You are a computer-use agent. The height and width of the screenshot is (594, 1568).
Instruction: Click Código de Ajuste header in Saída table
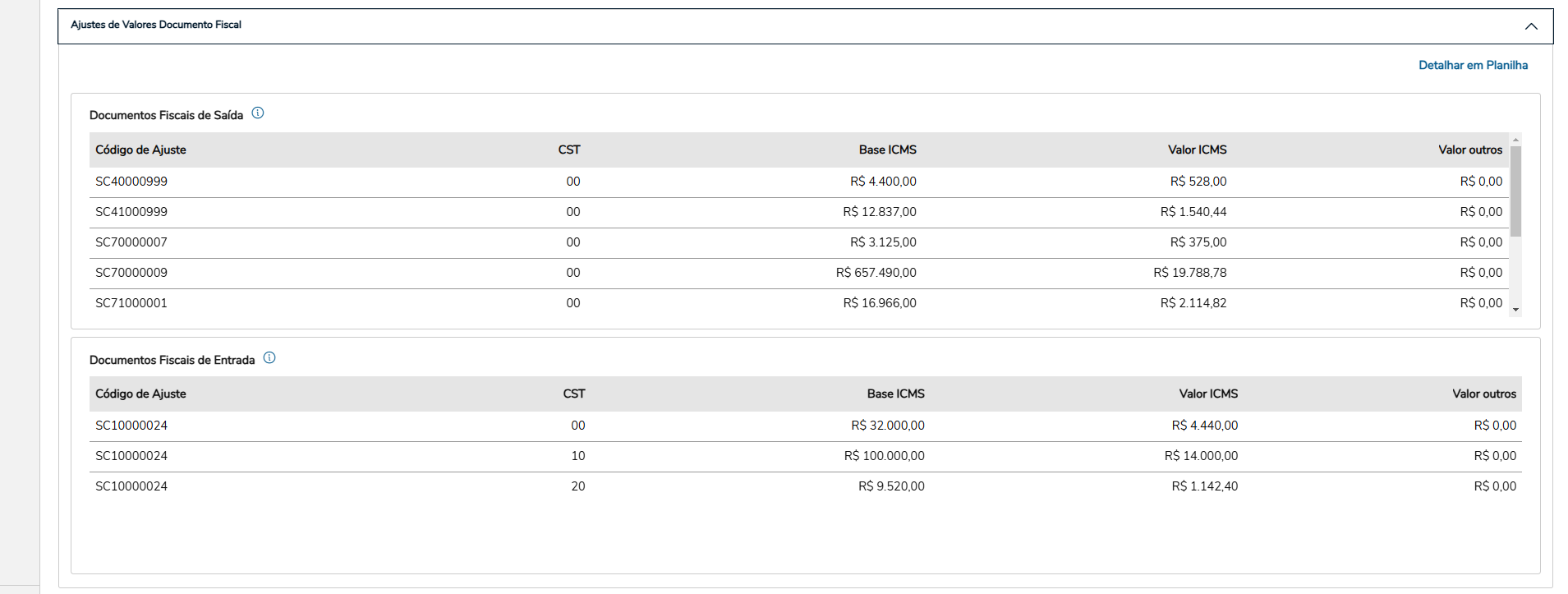click(x=140, y=150)
